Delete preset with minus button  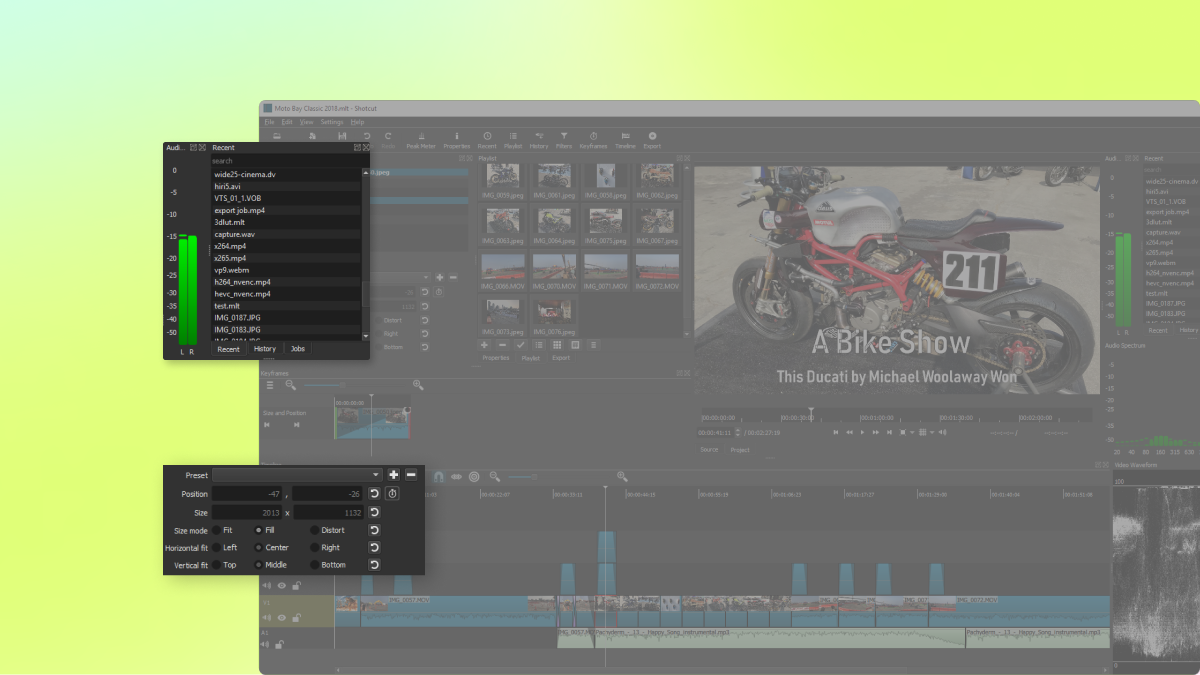point(411,475)
